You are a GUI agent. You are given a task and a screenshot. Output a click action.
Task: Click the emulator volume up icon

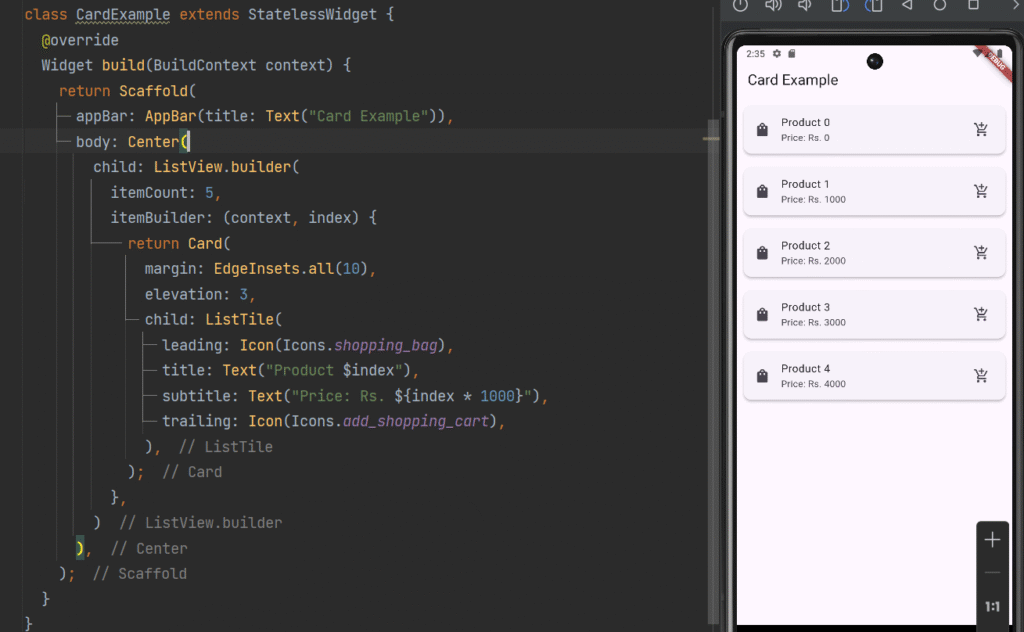point(773,5)
